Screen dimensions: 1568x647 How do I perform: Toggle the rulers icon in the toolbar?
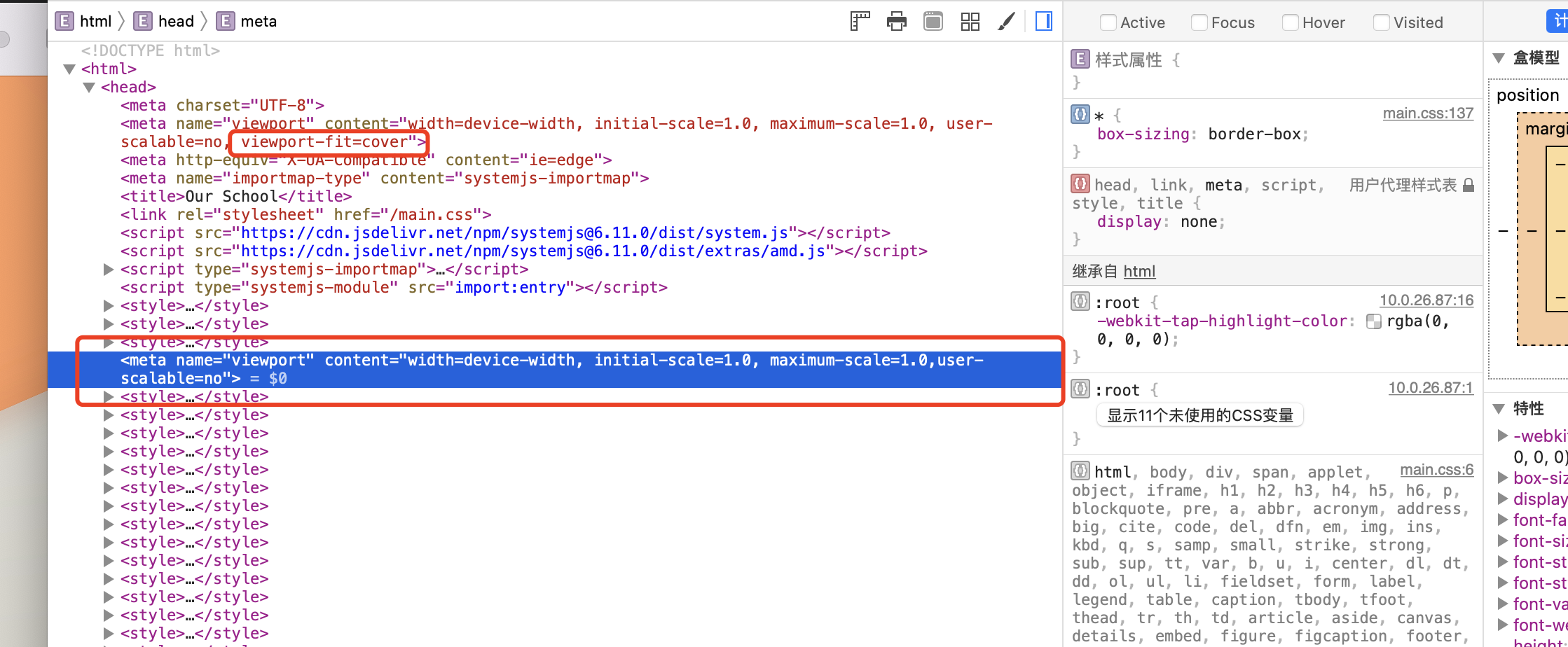(x=860, y=21)
